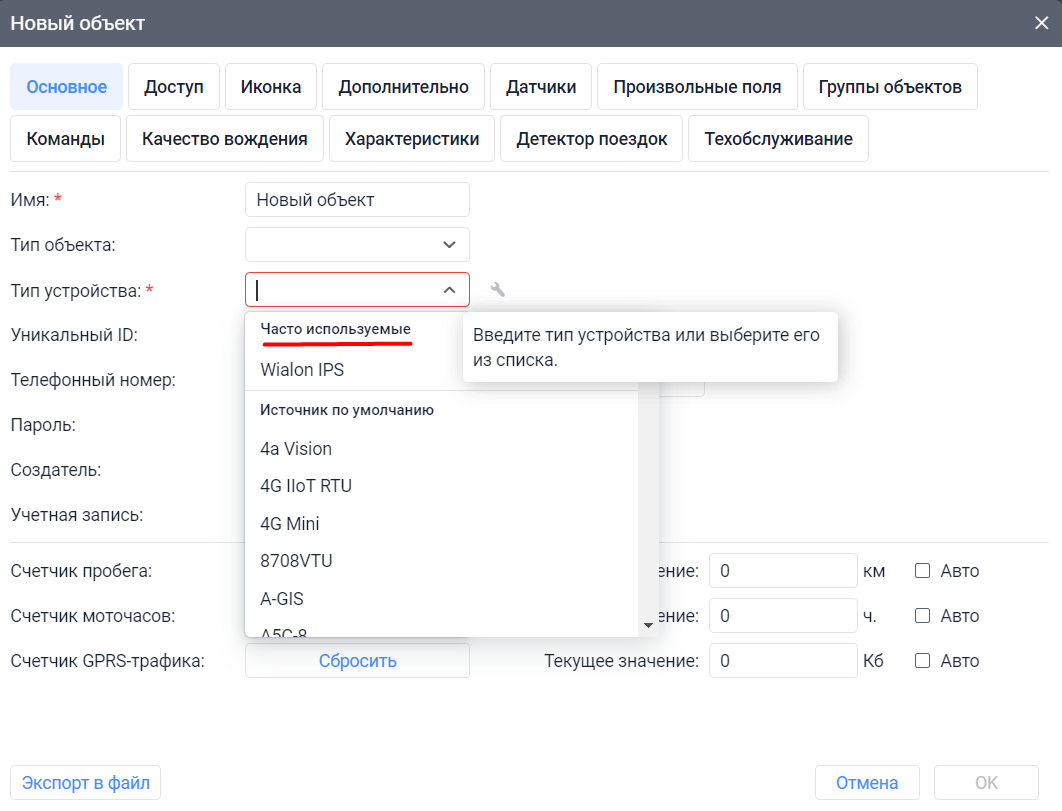This screenshot has height=811, width=1062.
Task: Open the Иконка tab
Action: [x=270, y=86]
